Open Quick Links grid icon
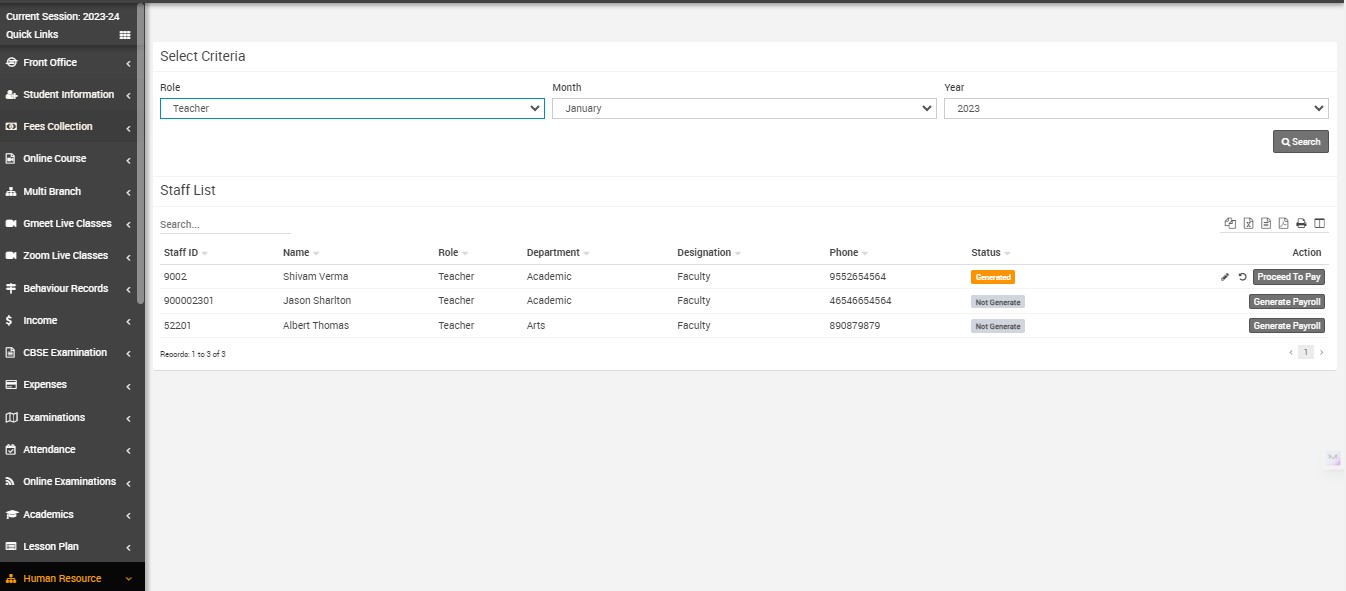The image size is (1346, 591). (x=125, y=35)
